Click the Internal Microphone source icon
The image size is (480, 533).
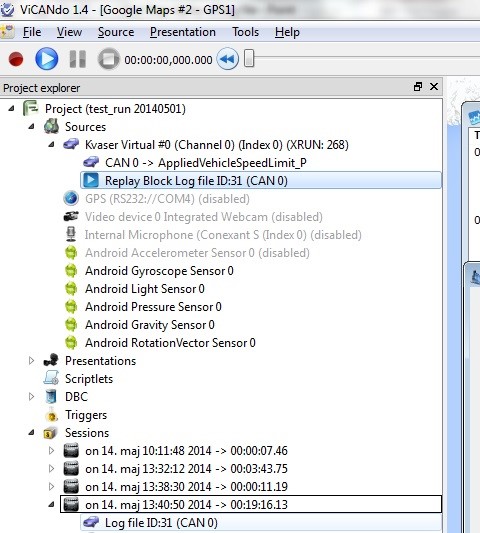[71, 234]
